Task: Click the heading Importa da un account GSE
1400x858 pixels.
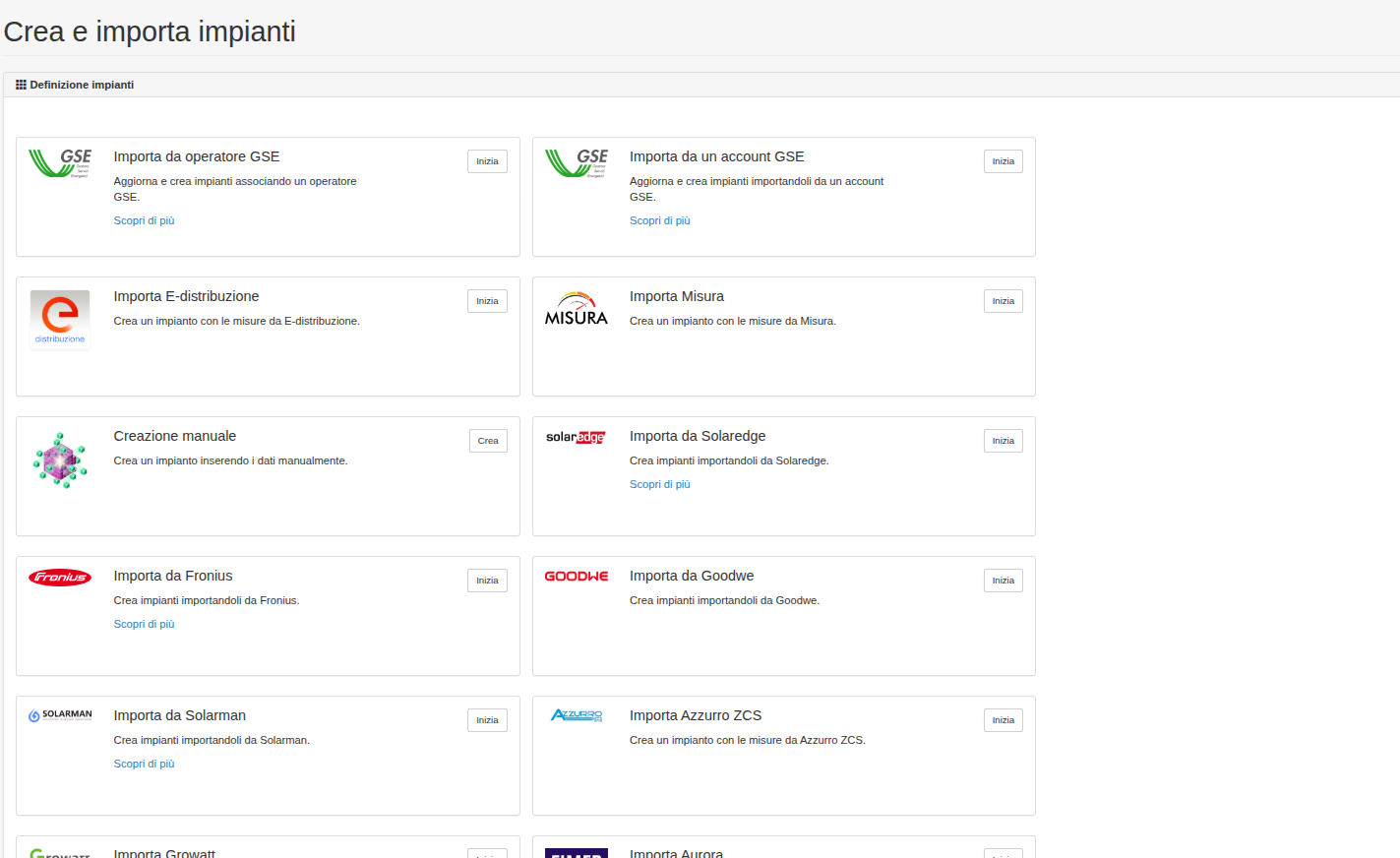Action: (717, 156)
